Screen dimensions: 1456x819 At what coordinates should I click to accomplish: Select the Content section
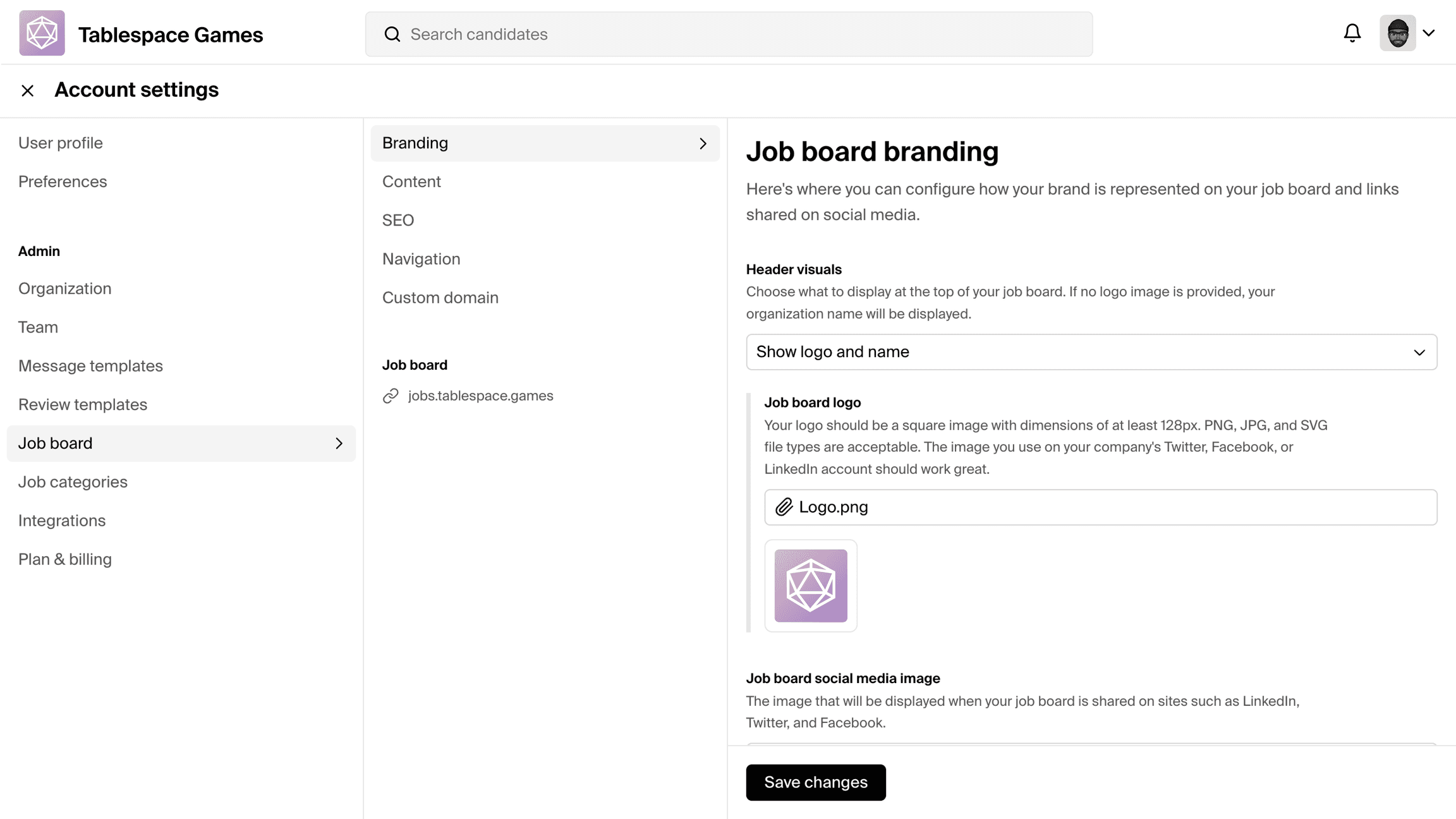click(x=411, y=181)
